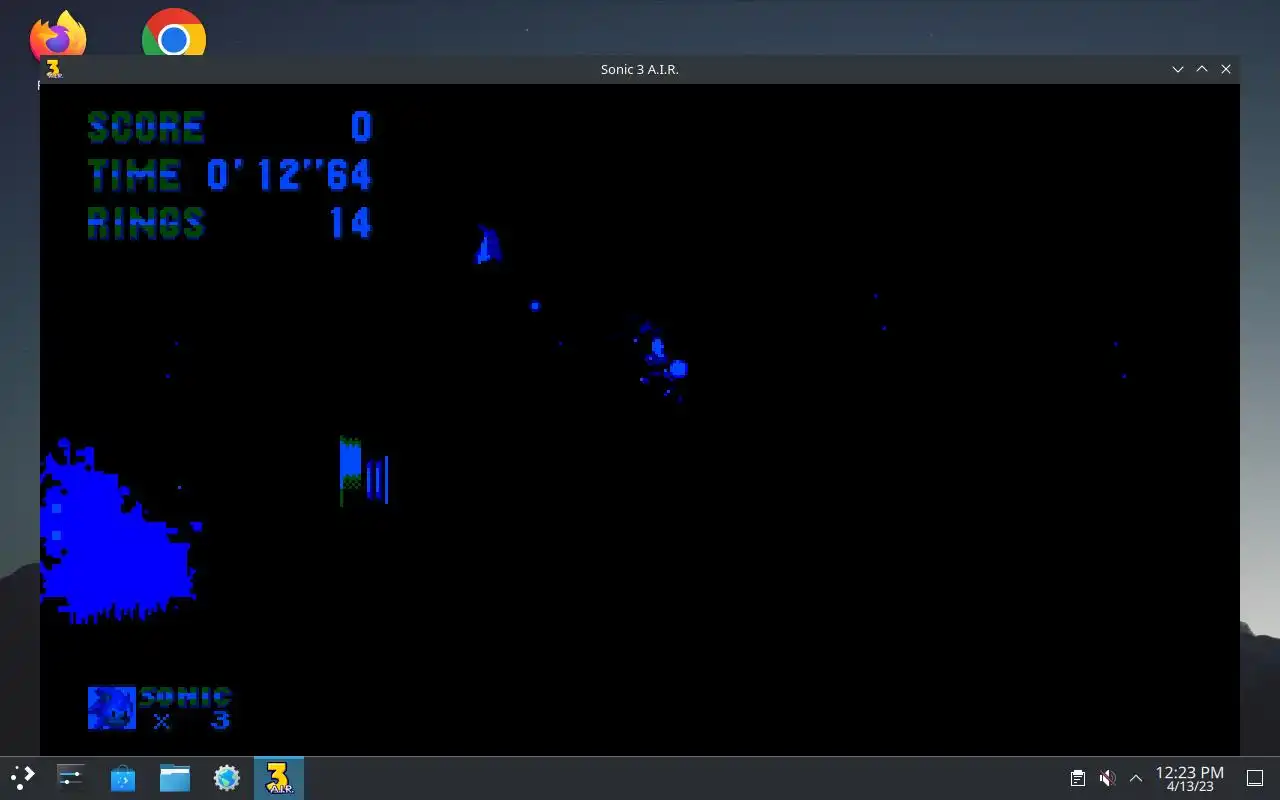Select the Sonic 3 A.I.R. taskbar entry
This screenshot has height=800, width=1280.
point(278,777)
